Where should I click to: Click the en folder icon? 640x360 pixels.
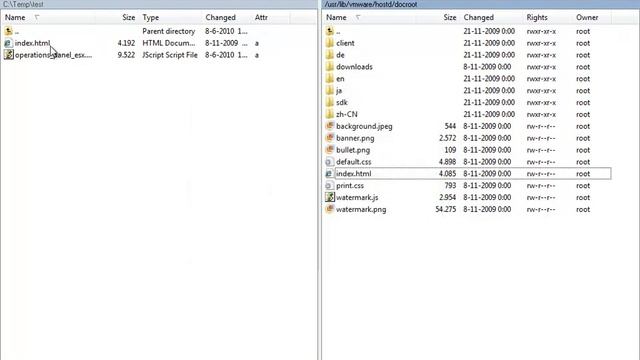[329, 78]
